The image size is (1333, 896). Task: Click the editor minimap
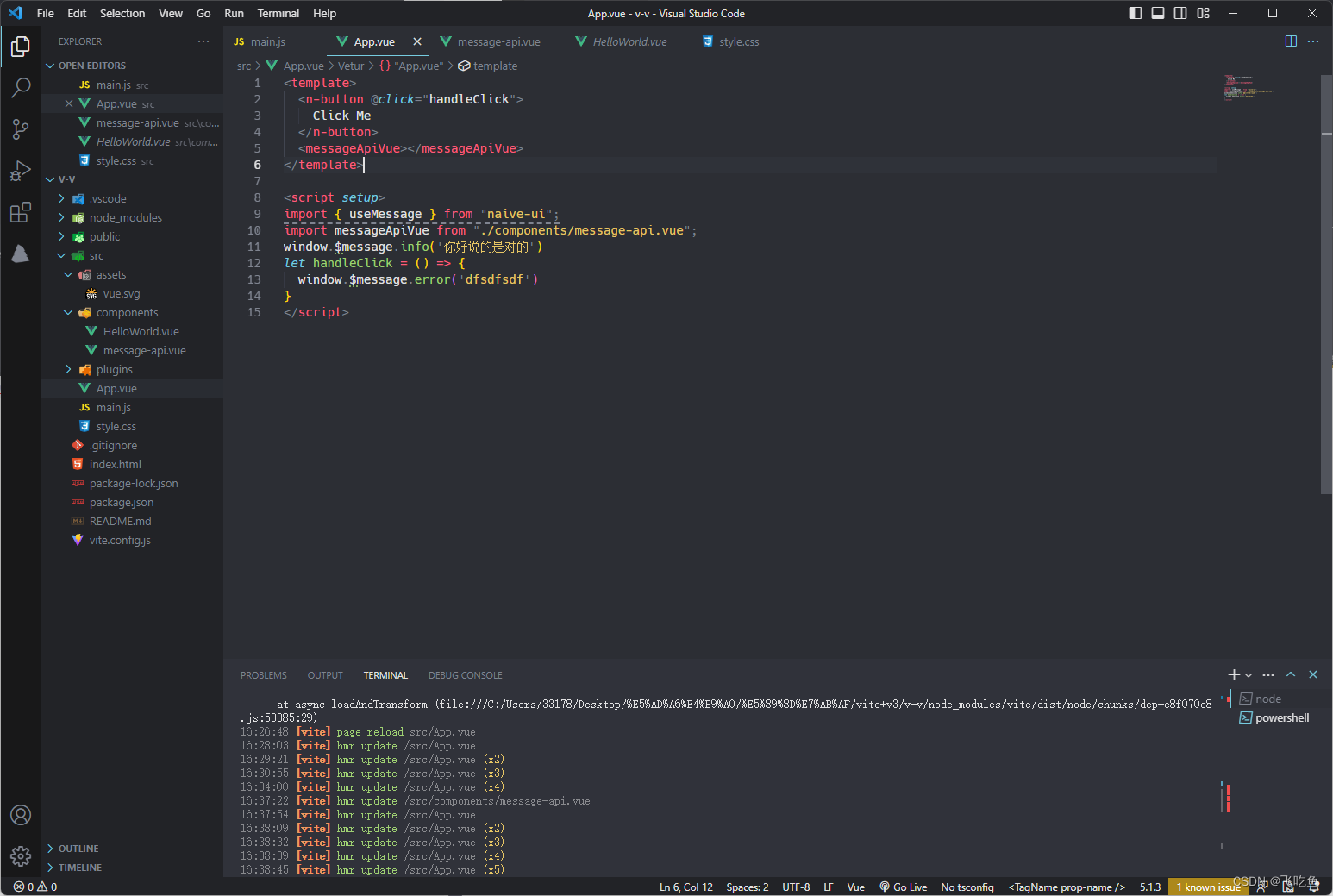(1249, 88)
